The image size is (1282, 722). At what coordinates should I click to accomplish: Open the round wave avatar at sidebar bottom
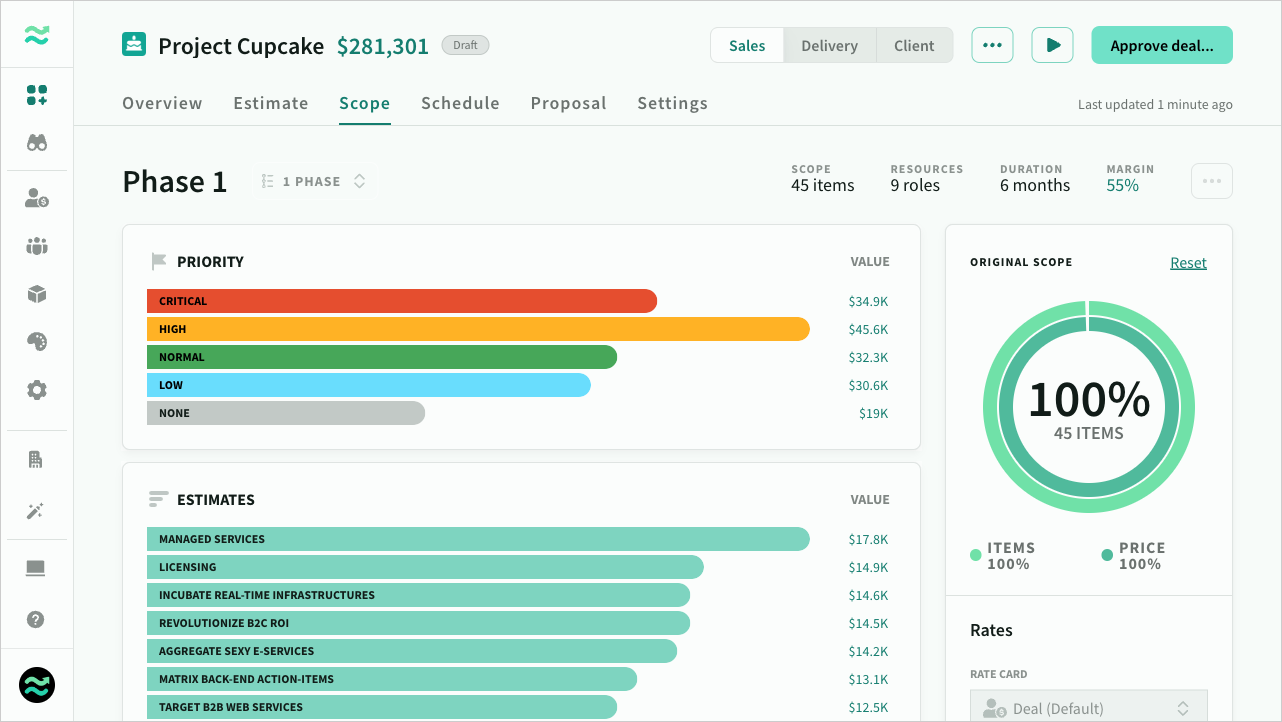(37, 685)
